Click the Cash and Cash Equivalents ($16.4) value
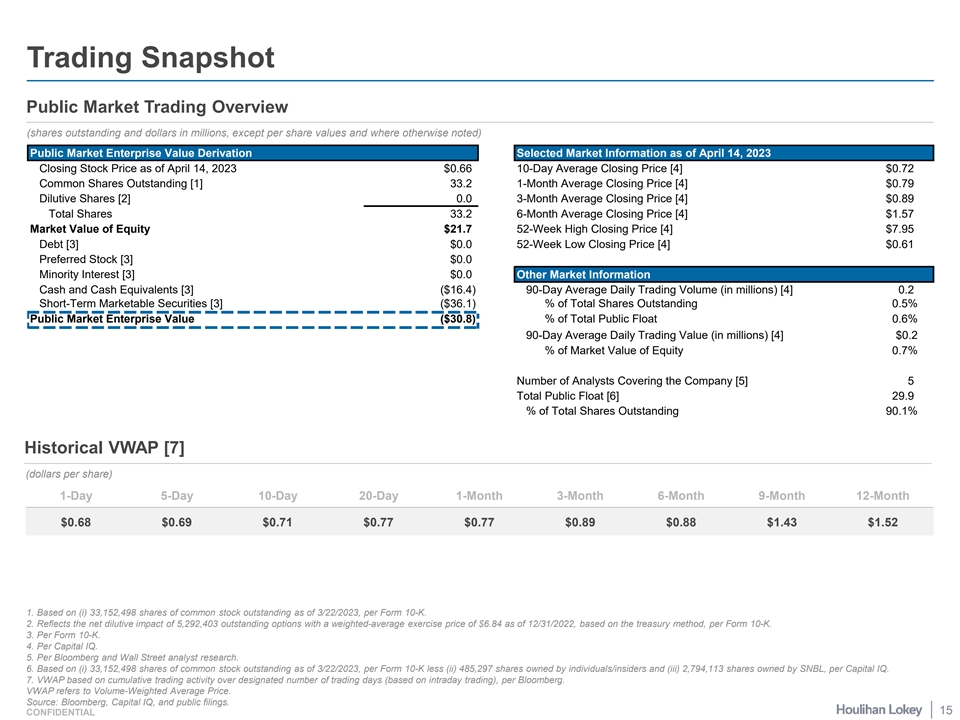Screen dimensions: 960x720 coord(452,290)
